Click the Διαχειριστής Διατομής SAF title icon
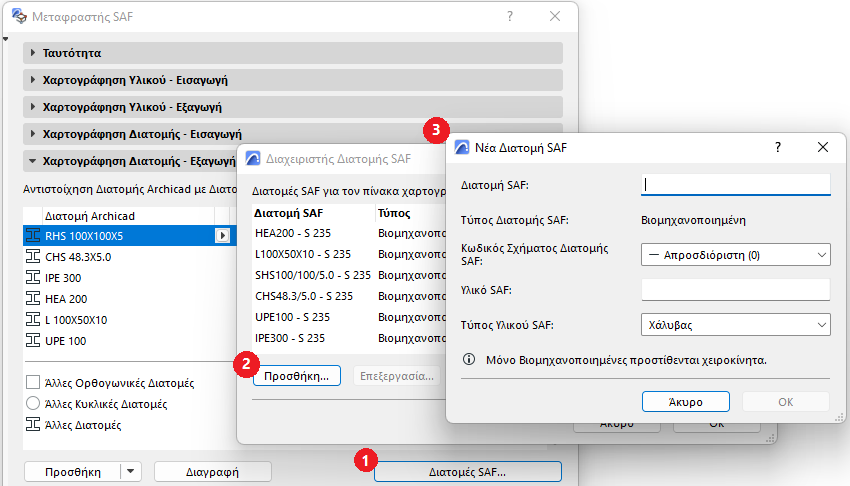The height and width of the screenshot is (486, 850). 253,159
